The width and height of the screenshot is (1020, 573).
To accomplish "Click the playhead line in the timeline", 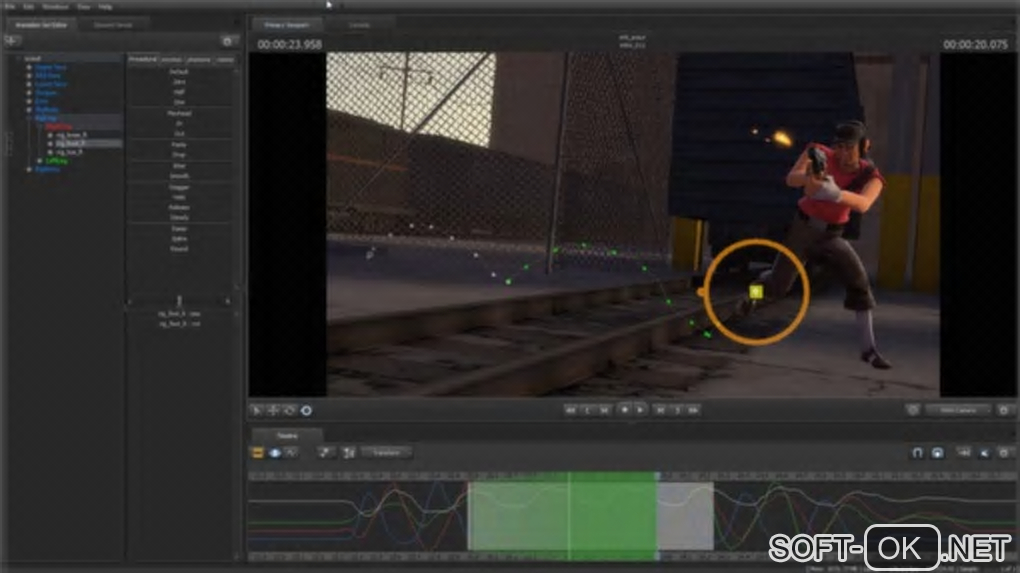I will point(569,517).
